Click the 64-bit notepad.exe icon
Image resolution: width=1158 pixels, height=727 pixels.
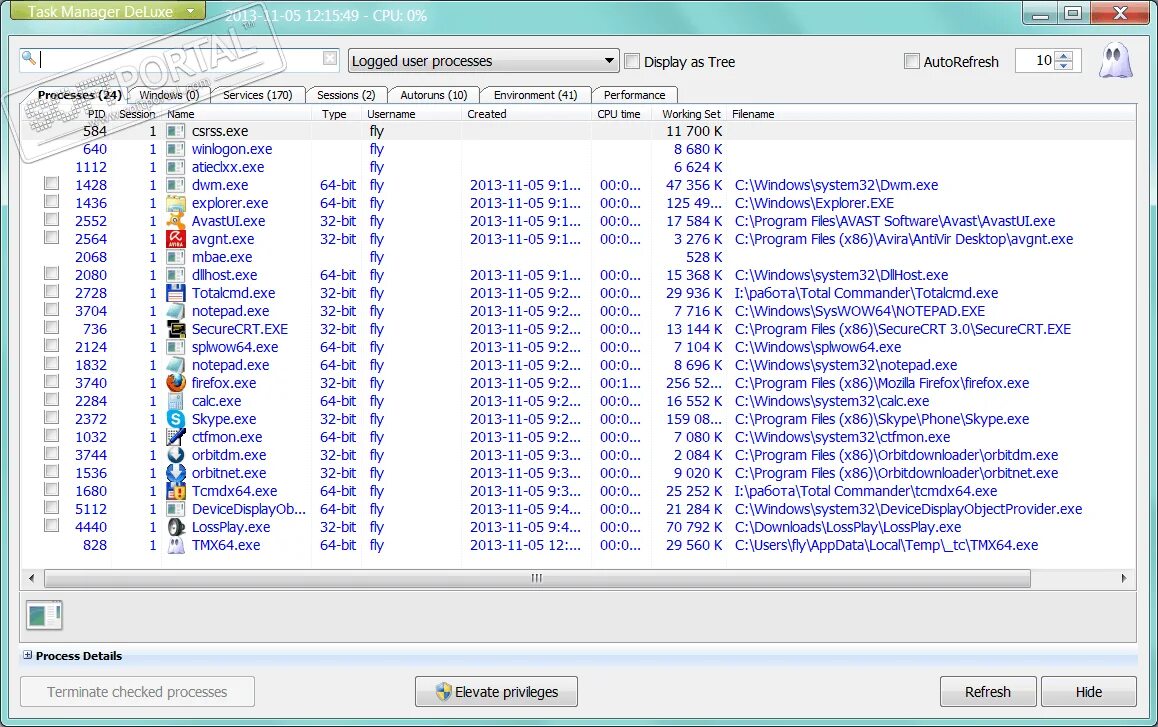[176, 365]
